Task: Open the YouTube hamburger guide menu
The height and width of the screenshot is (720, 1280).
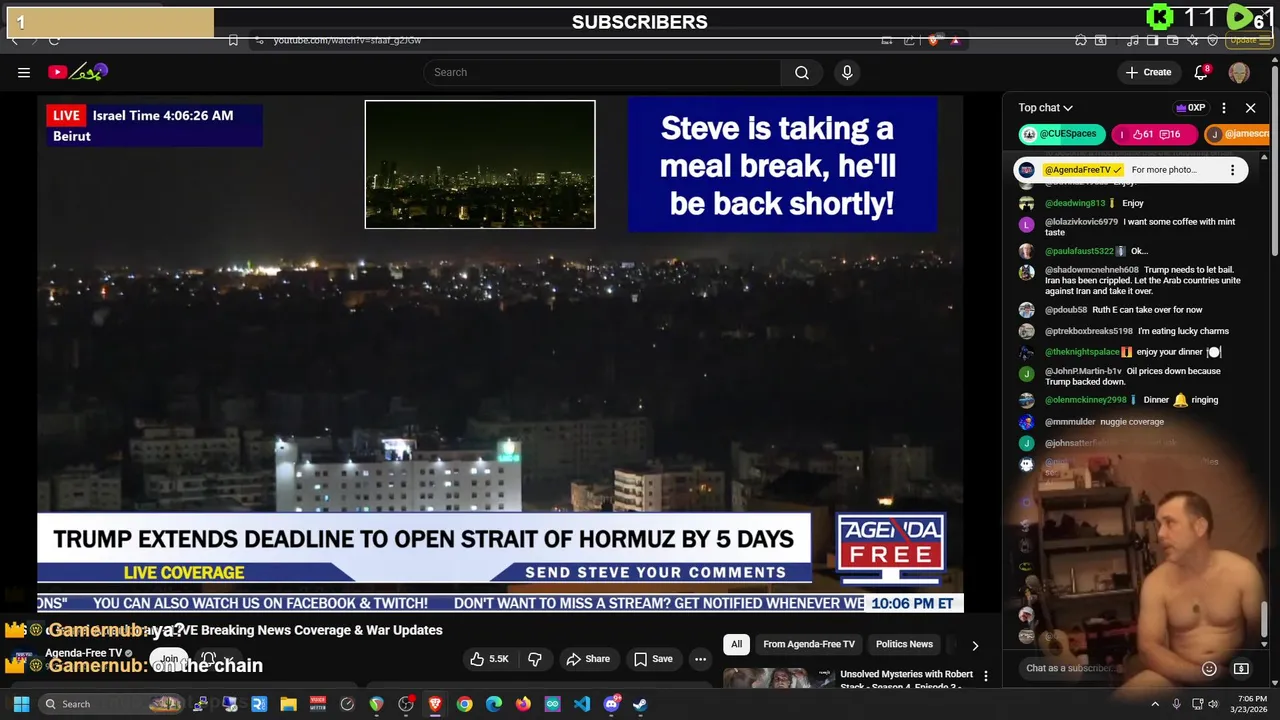Action: click(x=24, y=72)
